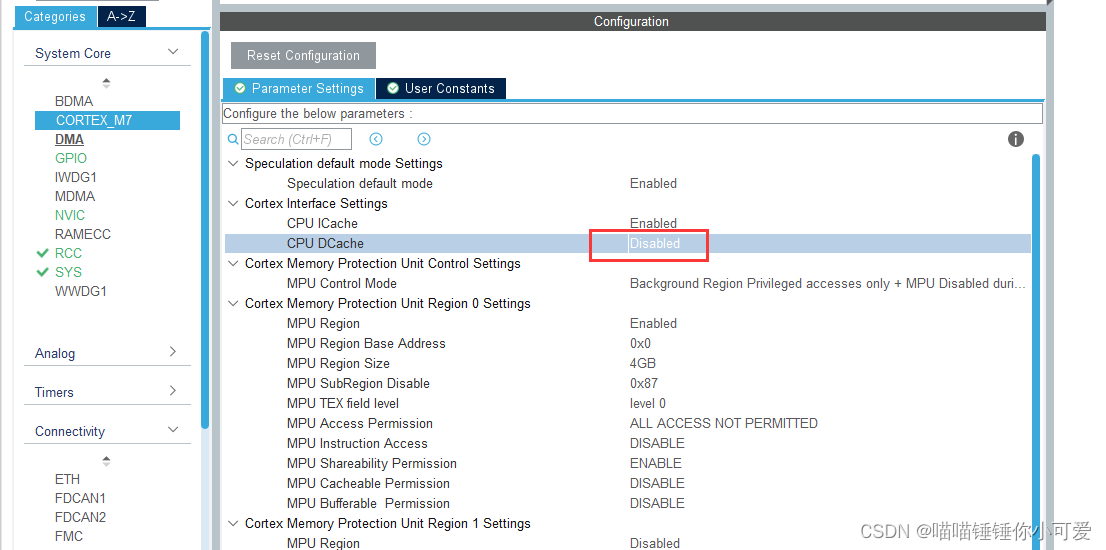This screenshot has width=1106, height=550.
Task: Change MPU Access Permission value
Action: tap(724, 424)
